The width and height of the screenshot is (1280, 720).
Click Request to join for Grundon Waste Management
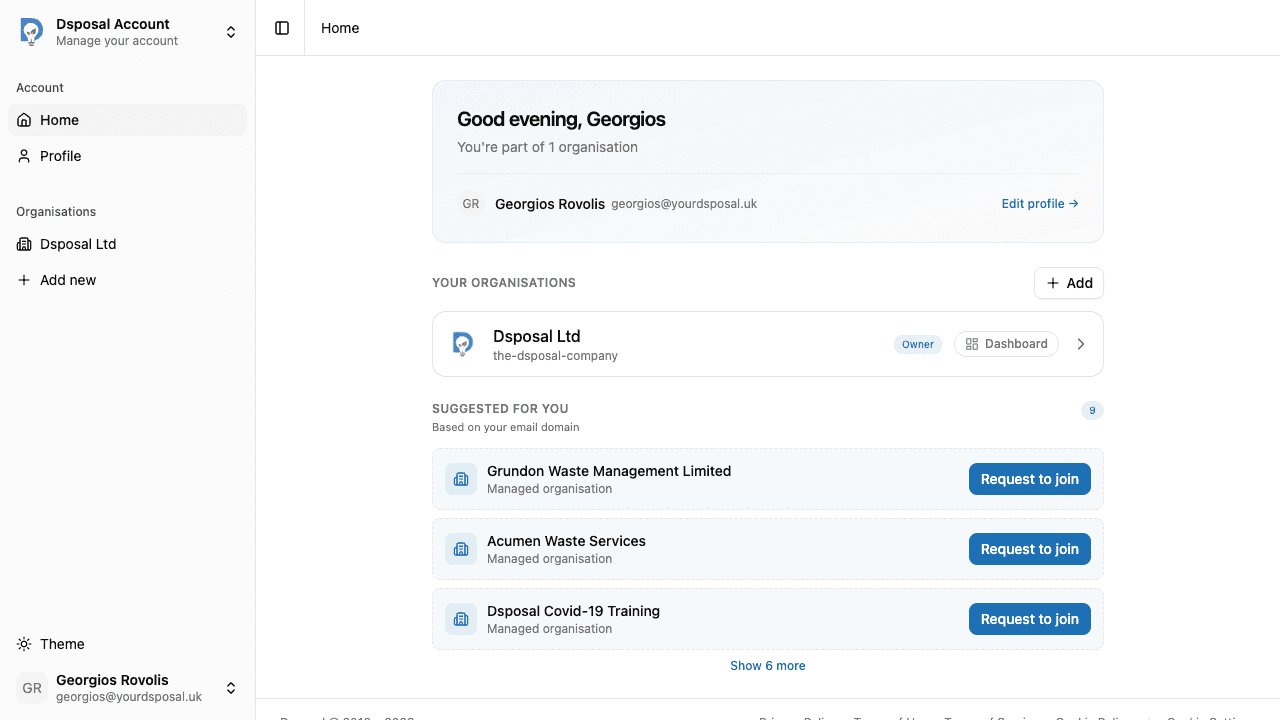pyautogui.click(x=1029, y=479)
